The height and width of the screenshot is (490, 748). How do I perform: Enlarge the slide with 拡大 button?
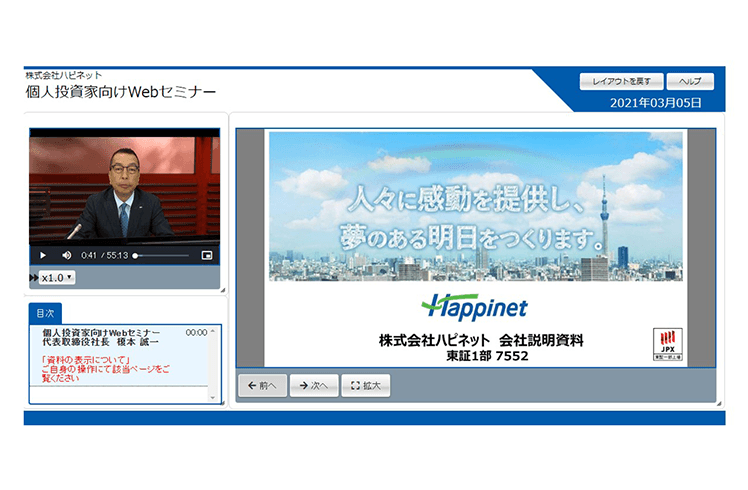[366, 386]
